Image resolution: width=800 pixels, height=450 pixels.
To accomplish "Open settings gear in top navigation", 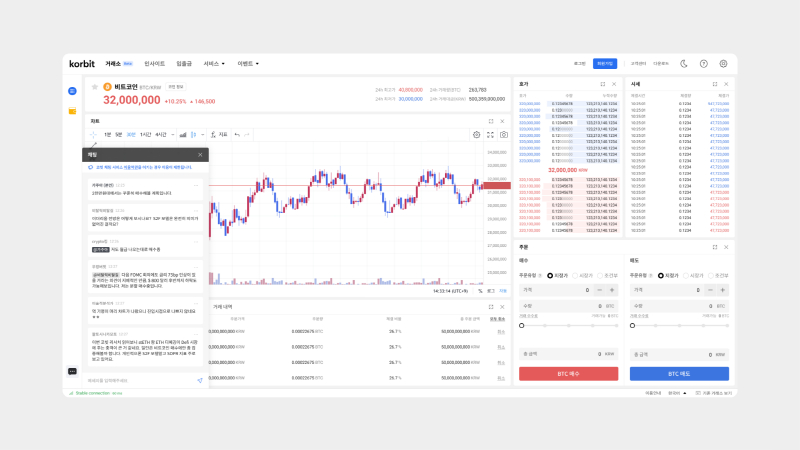I will click(x=723, y=63).
